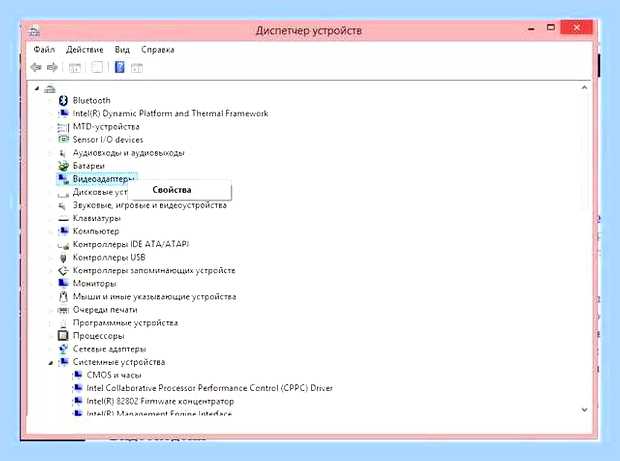Viewport: 620px width, 461px height.
Task: Open the Действие menu
Action: [x=85, y=50]
